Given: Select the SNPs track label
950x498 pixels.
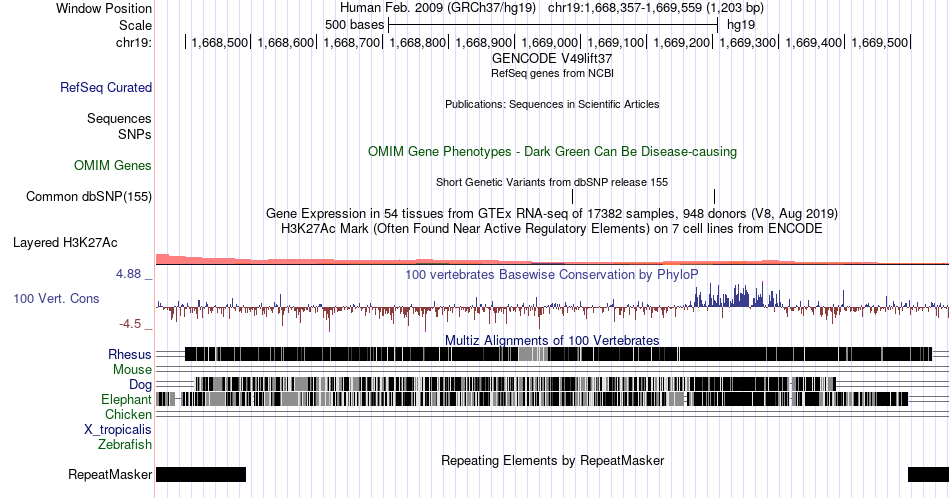Looking at the screenshot, I should [x=135, y=134].
